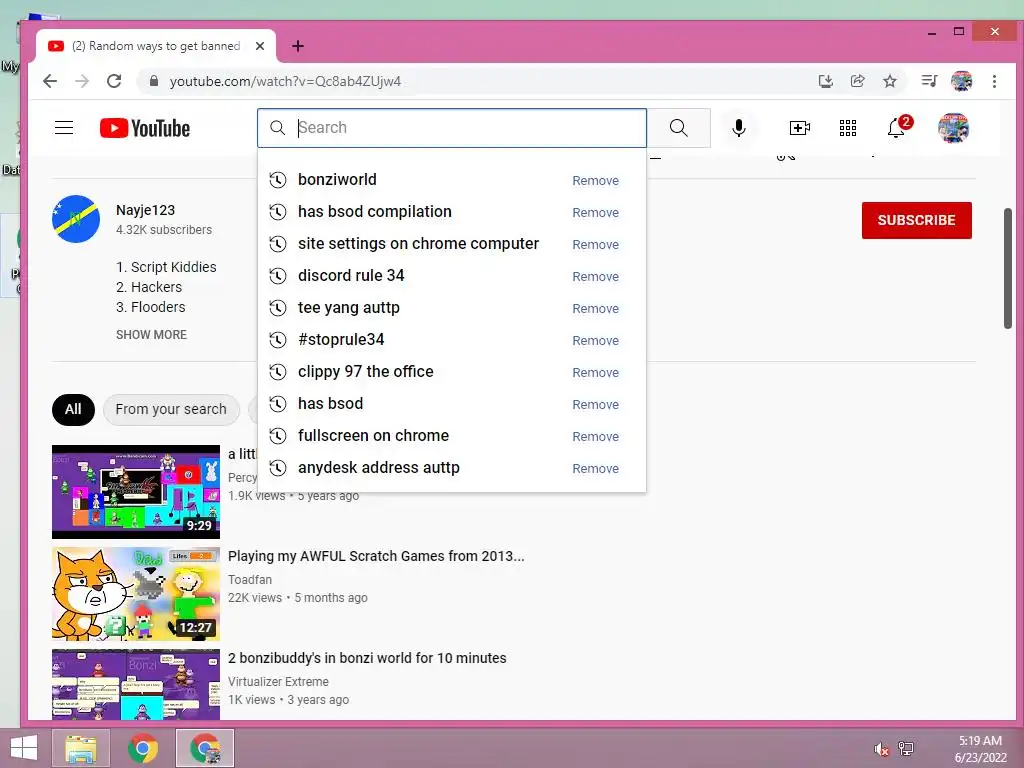Open the YouTube apps grid icon
This screenshot has width=1024, height=768.
pos(848,128)
